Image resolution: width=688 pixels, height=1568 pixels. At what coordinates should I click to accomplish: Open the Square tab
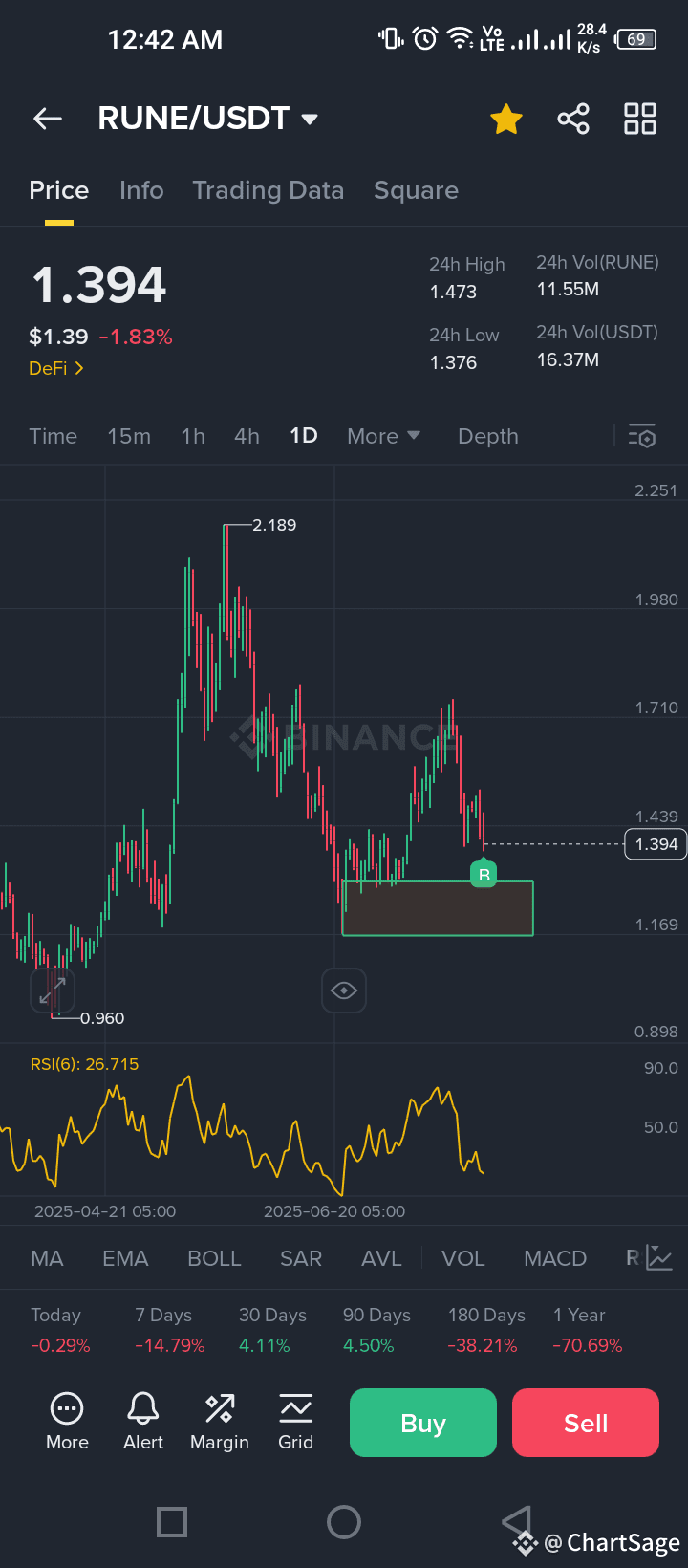[416, 190]
